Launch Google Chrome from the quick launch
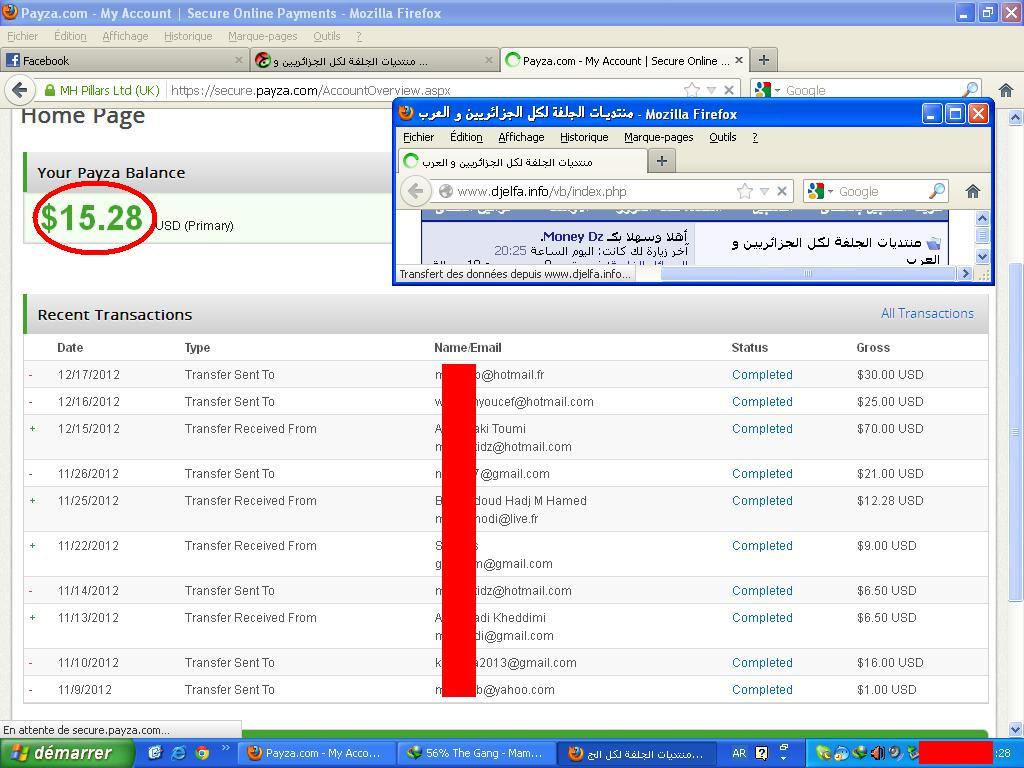The width and height of the screenshot is (1024, 768). click(202, 753)
